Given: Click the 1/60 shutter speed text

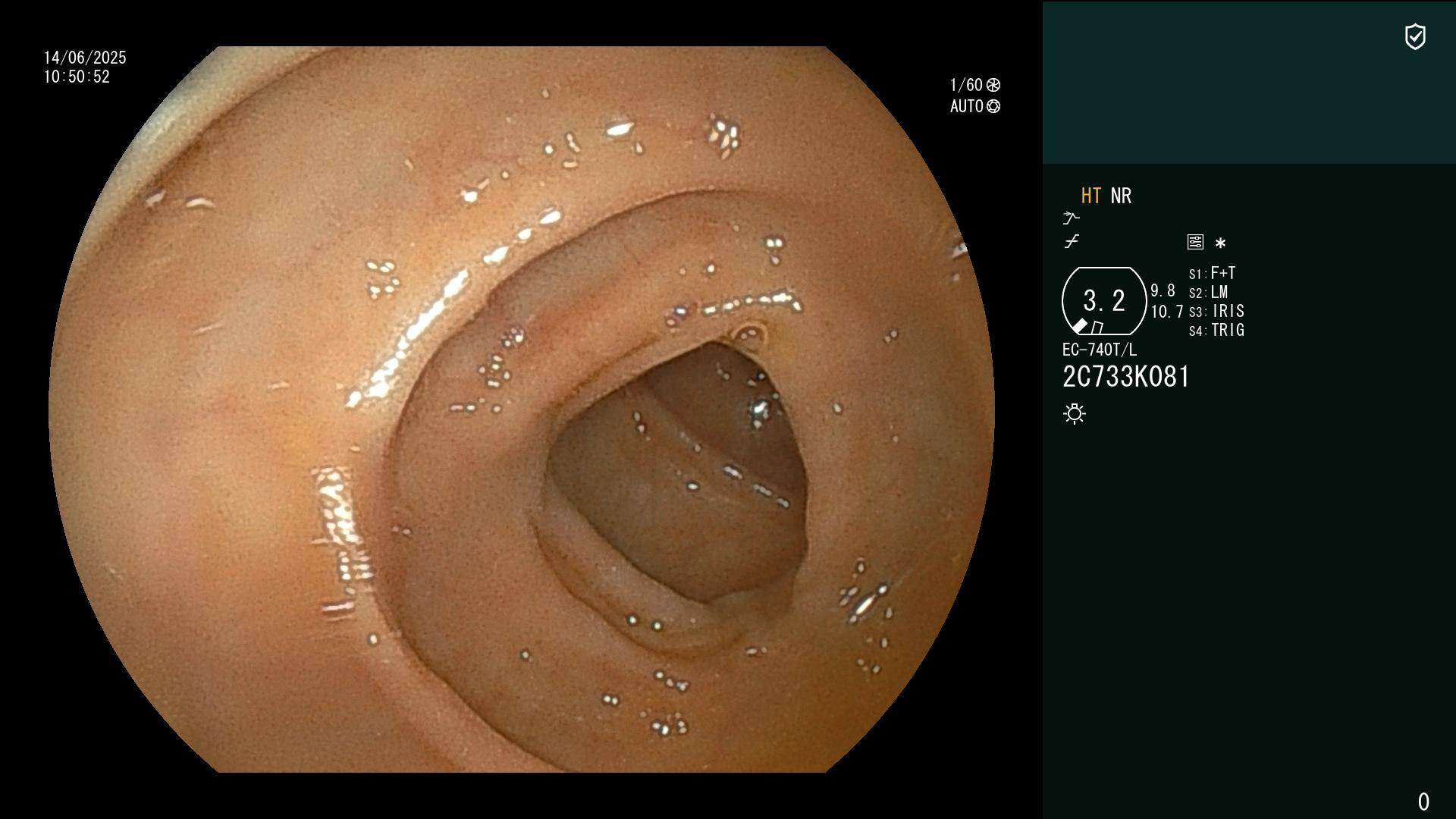Looking at the screenshot, I should (x=966, y=85).
